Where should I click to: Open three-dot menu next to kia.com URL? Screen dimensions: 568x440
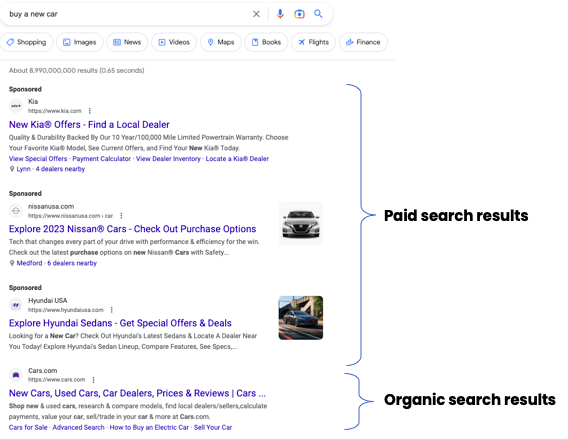(x=90, y=111)
